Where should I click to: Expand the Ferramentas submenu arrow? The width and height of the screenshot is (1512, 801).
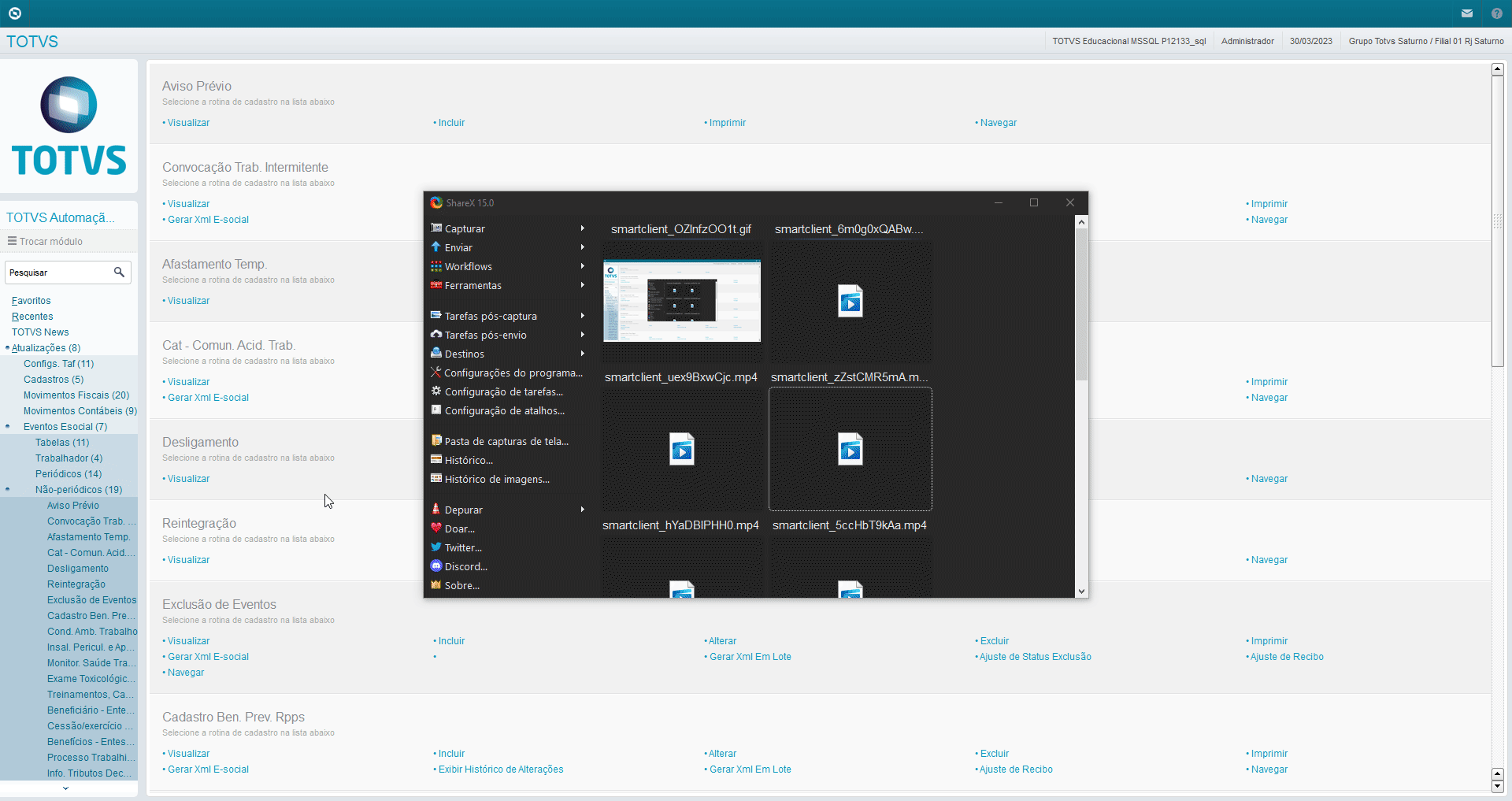coord(583,285)
